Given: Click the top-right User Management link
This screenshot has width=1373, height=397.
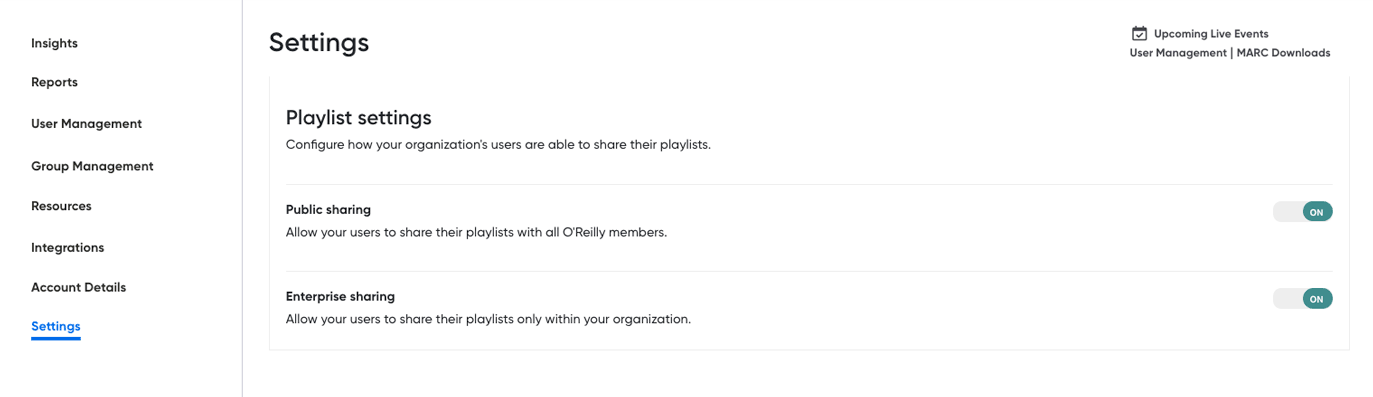Looking at the screenshot, I should (x=1178, y=53).
